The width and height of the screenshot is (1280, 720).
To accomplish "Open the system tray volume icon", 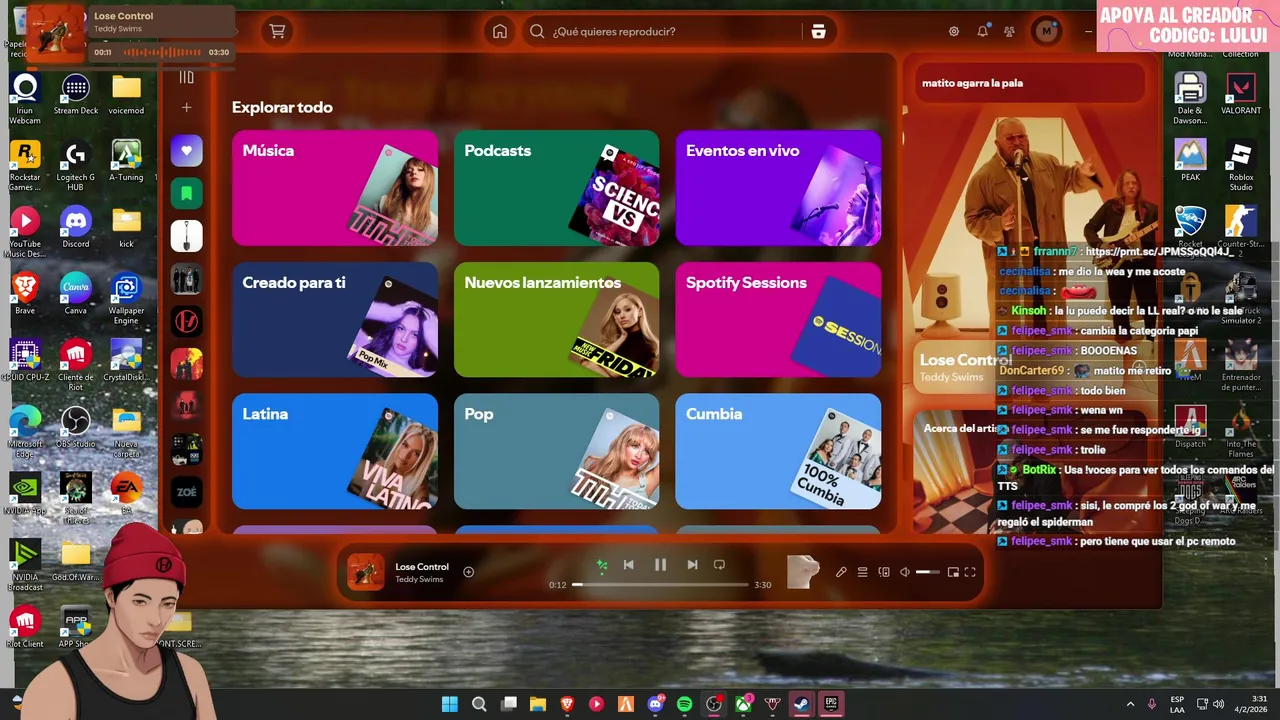I will click(x=1219, y=704).
